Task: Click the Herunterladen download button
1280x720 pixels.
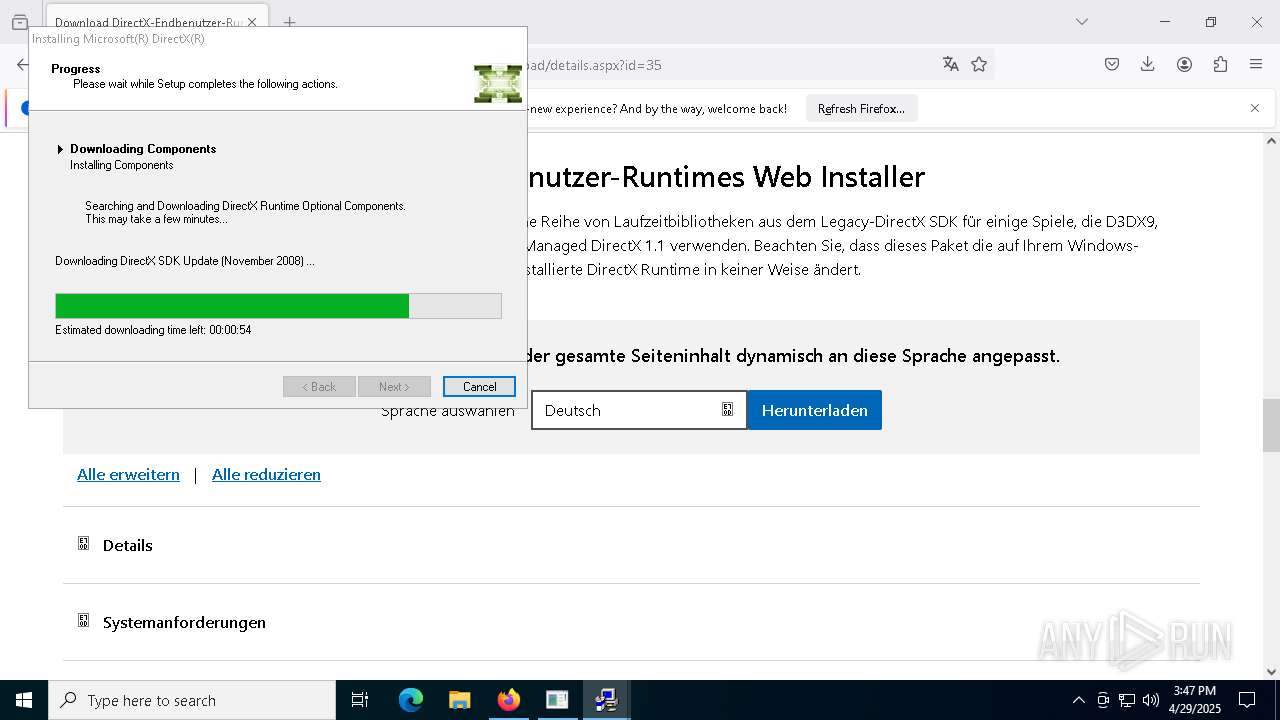Action: [815, 410]
